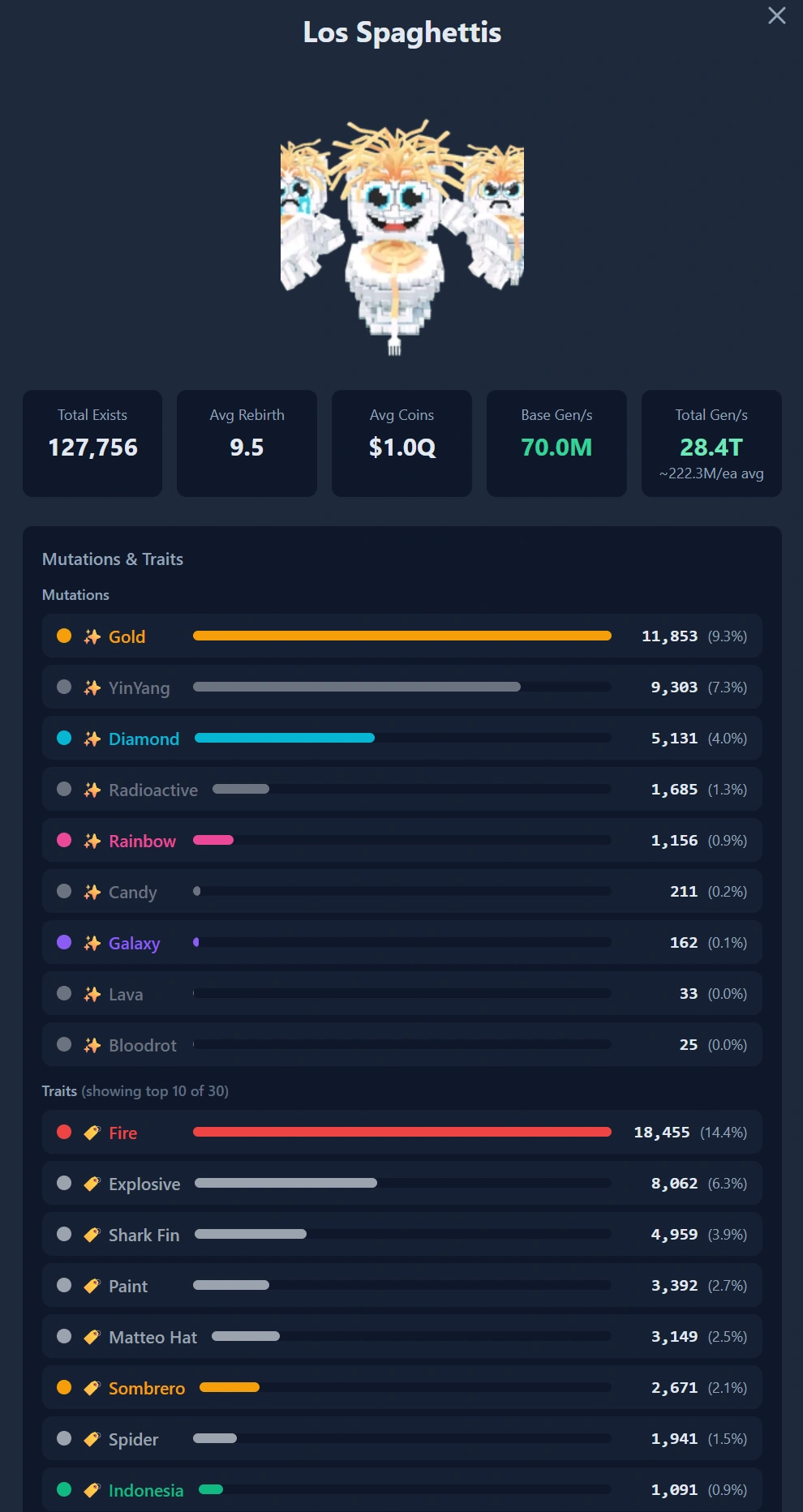Click the Radioactive mutation label
The image size is (803, 1512).
point(153,790)
